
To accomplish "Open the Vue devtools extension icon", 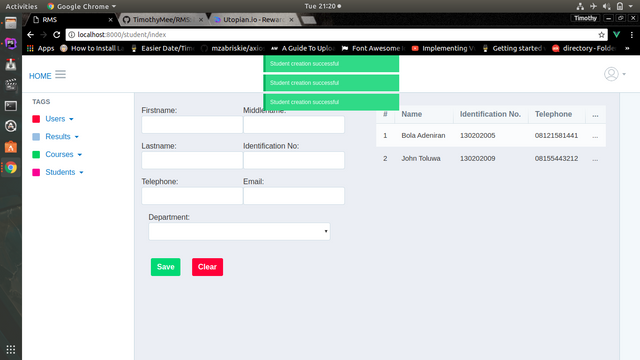I will click(x=617, y=35).
